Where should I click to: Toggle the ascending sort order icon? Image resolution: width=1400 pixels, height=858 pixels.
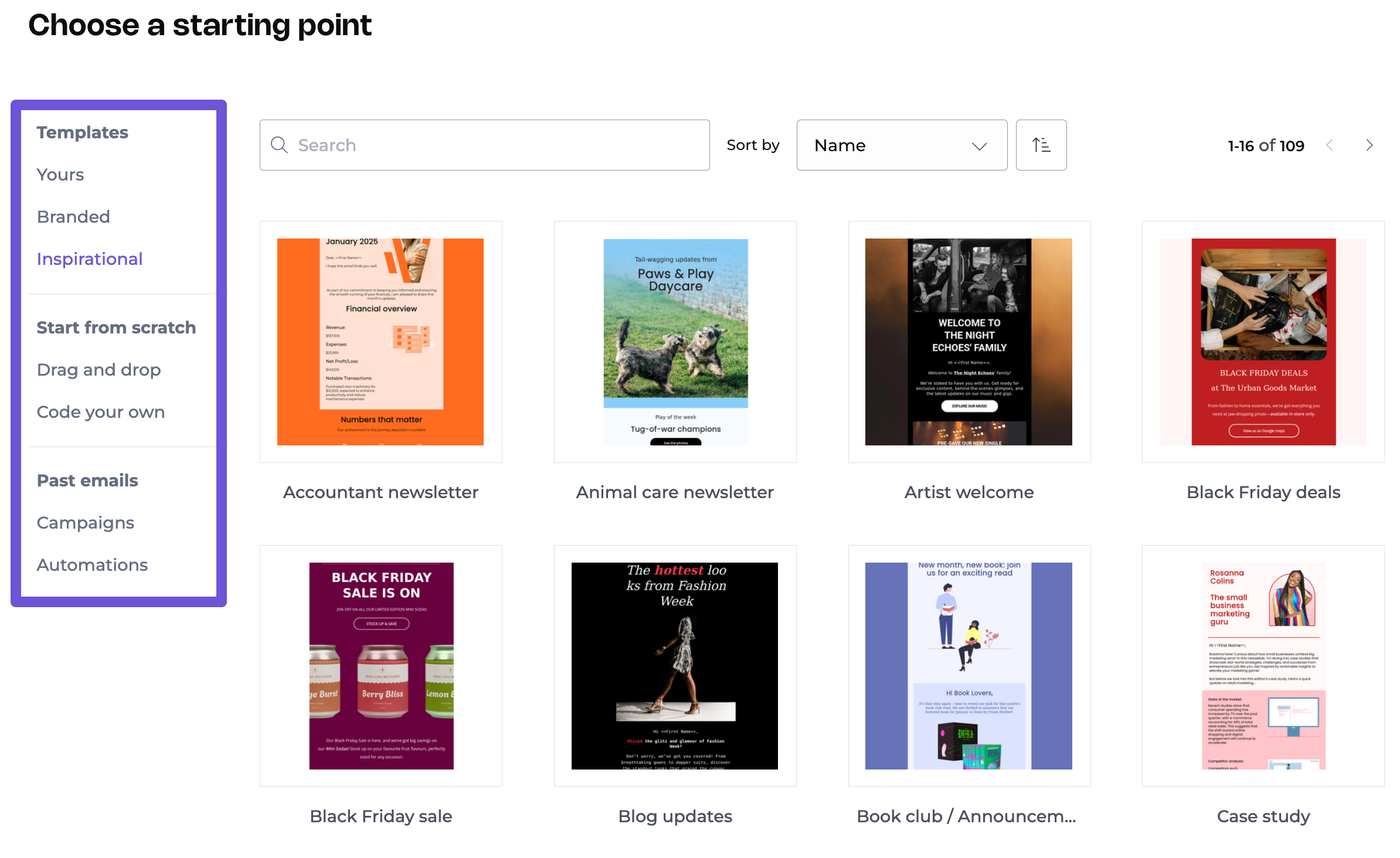point(1041,145)
